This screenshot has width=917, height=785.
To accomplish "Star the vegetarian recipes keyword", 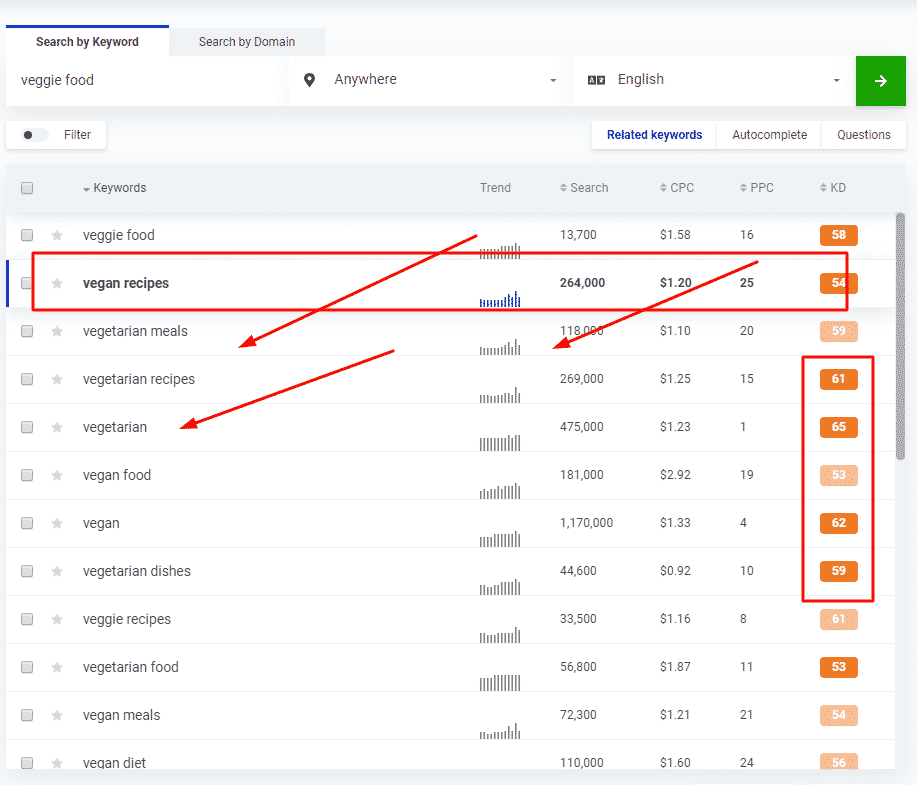I will click(57, 379).
